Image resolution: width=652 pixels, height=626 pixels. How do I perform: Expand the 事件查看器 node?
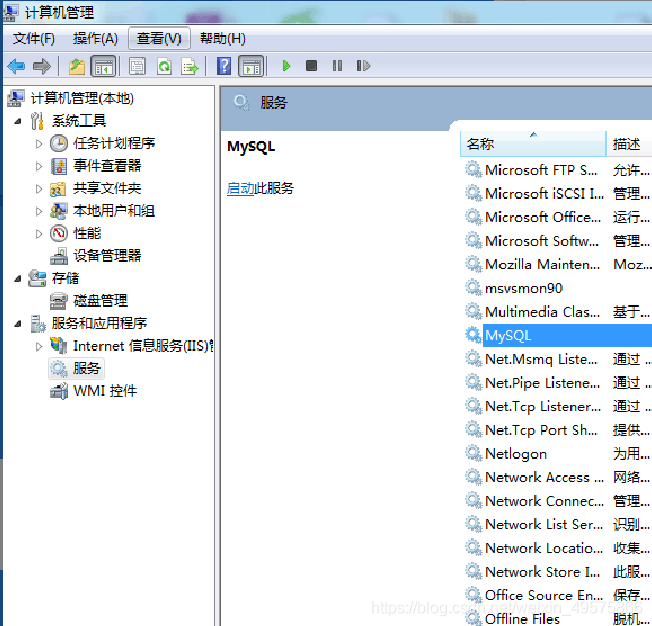pos(39,166)
